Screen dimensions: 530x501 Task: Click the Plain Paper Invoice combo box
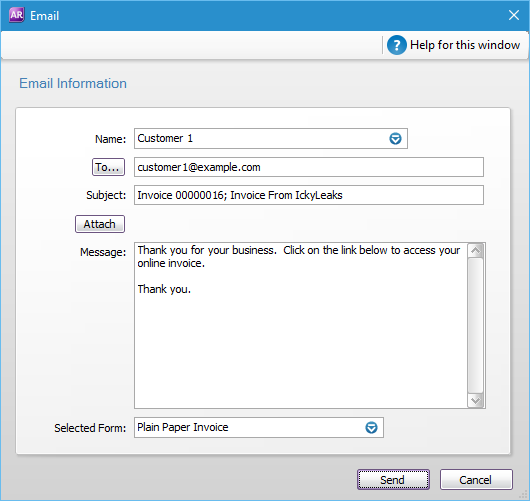[259, 427]
